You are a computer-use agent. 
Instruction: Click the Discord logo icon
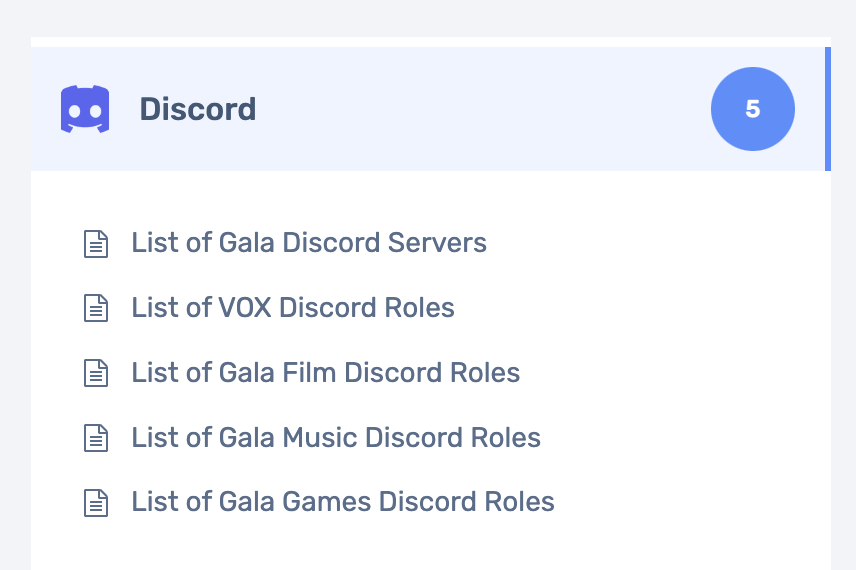coord(85,109)
